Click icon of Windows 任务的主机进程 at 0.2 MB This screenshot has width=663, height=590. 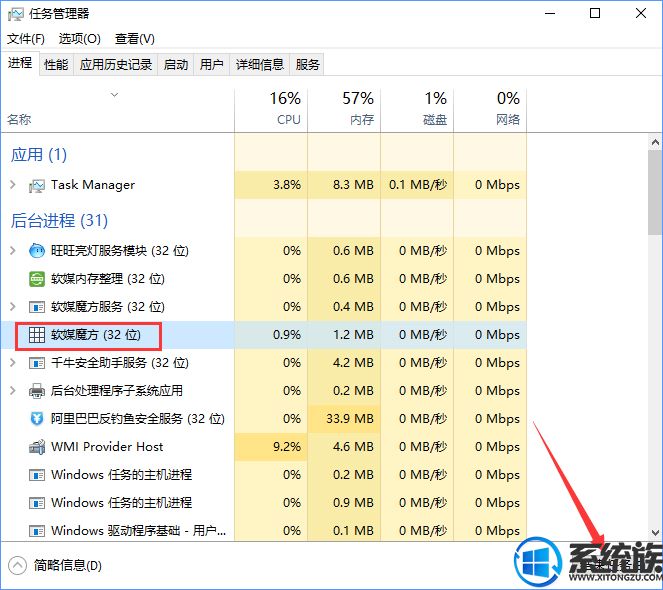pos(37,475)
